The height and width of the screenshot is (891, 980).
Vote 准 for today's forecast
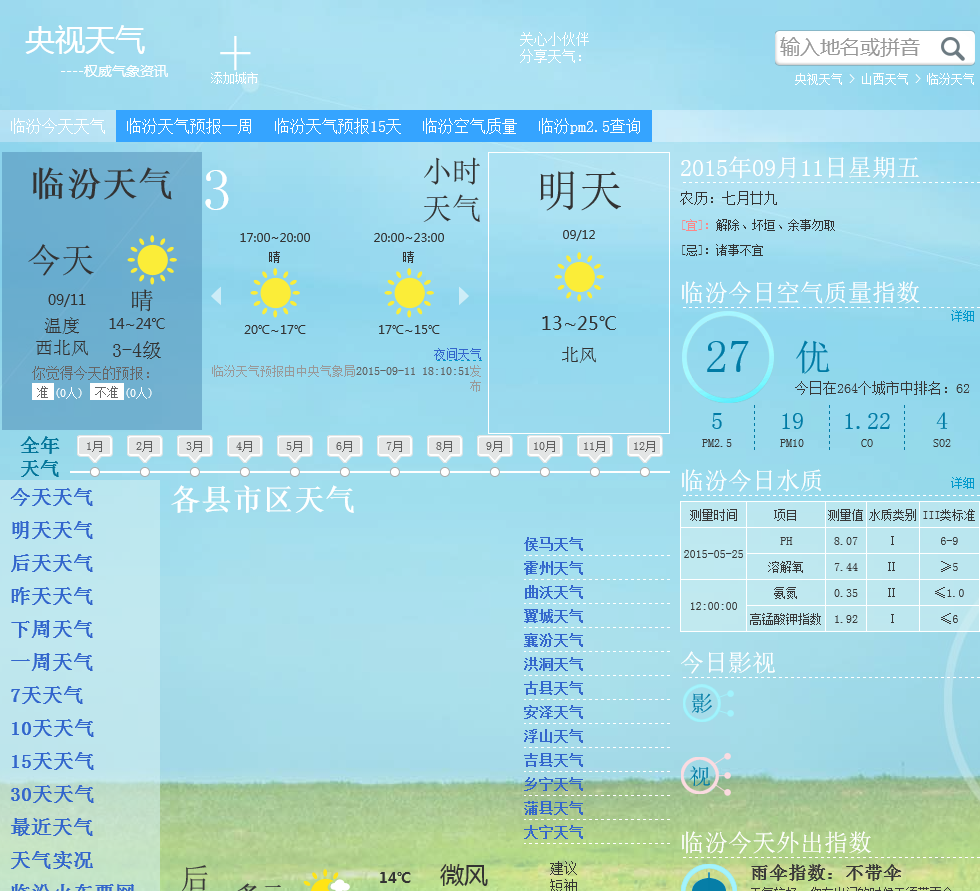click(x=42, y=392)
